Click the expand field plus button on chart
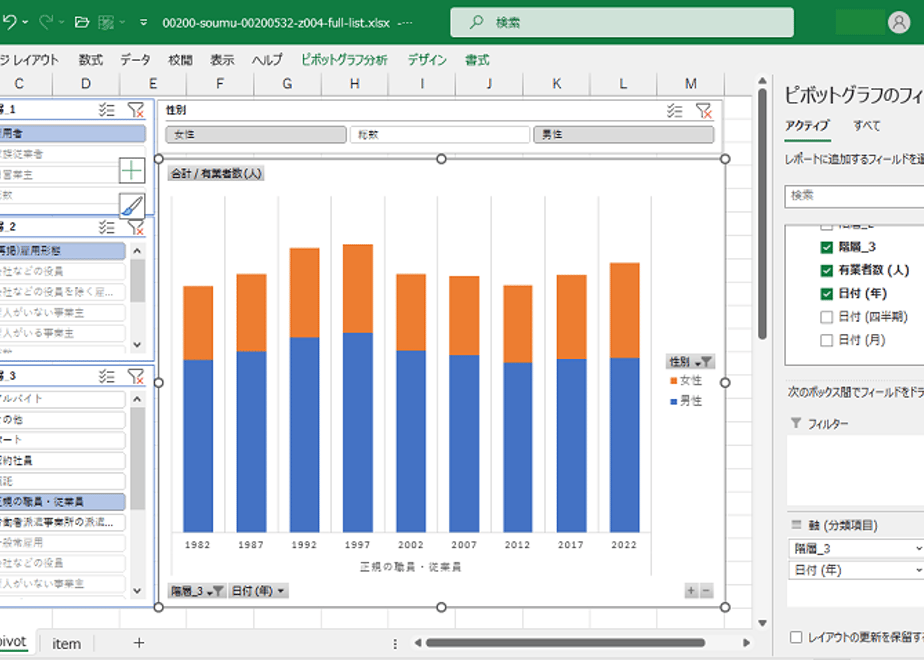 point(691,590)
